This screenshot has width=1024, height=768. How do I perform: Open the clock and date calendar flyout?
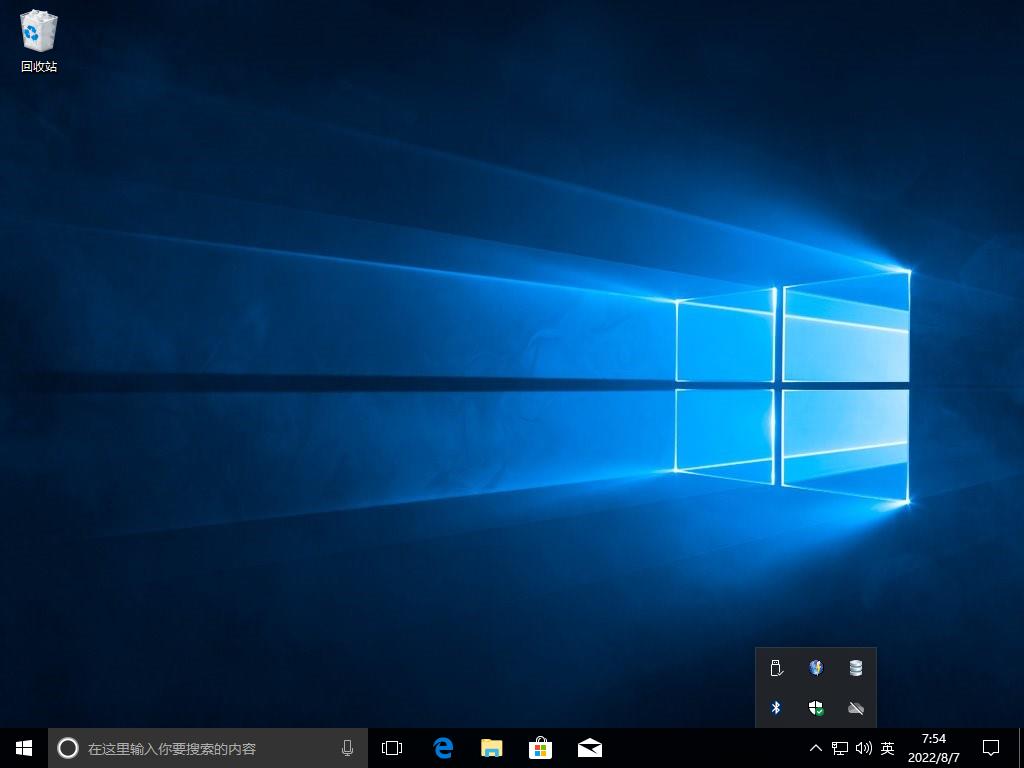[x=933, y=748]
